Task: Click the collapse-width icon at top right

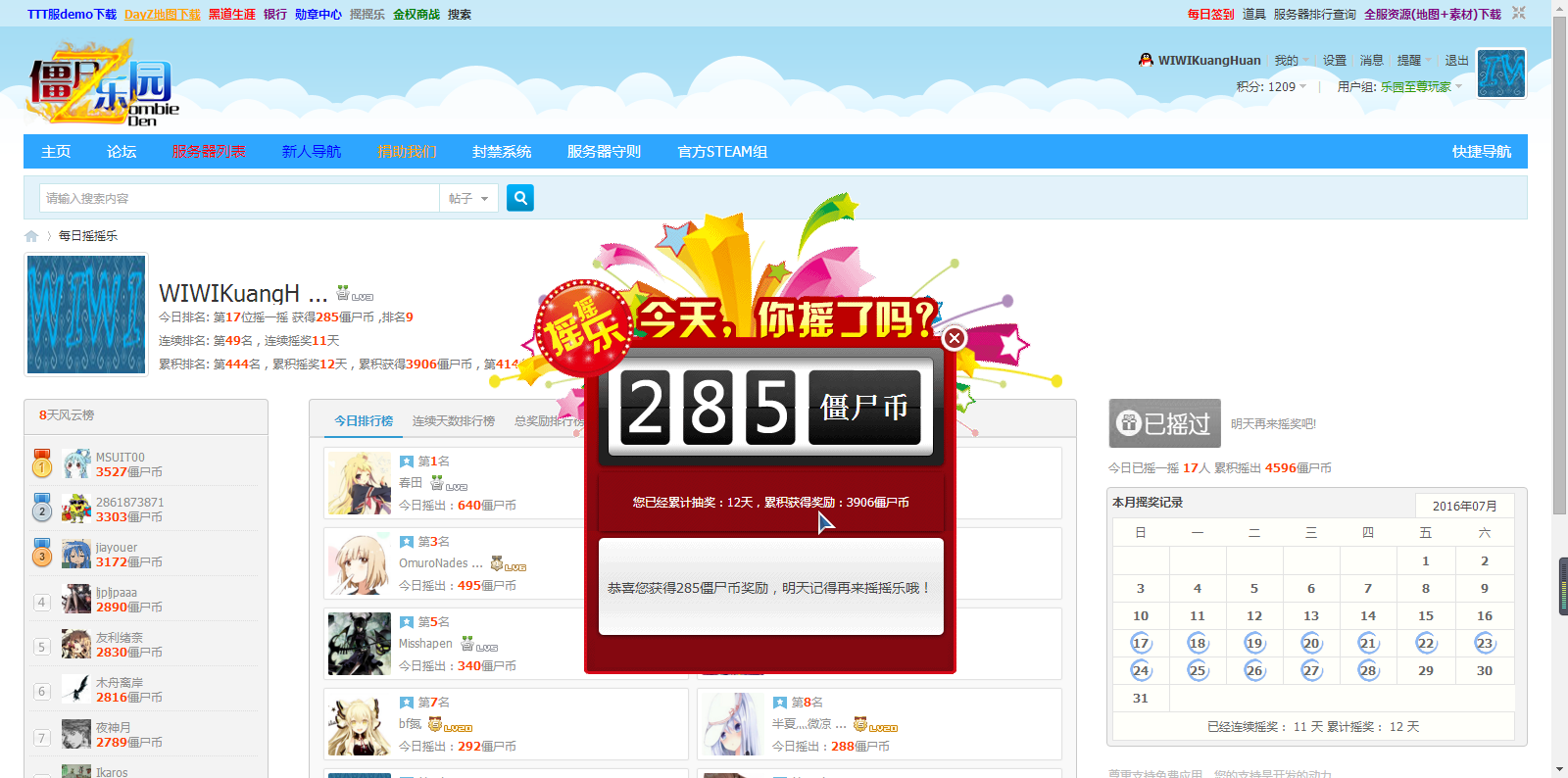Action: coord(1519,13)
